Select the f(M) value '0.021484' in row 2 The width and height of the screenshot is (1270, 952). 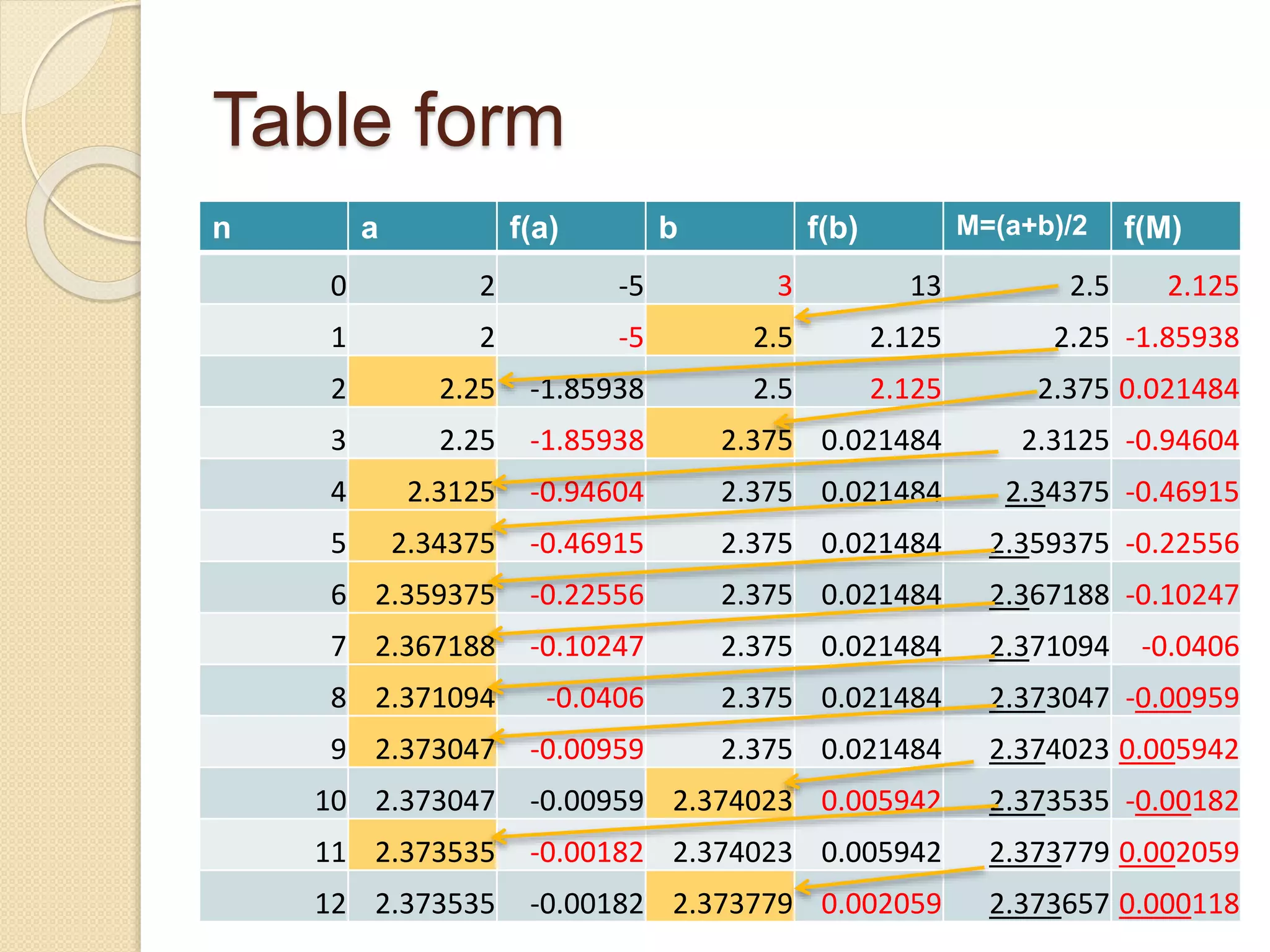[1179, 389]
